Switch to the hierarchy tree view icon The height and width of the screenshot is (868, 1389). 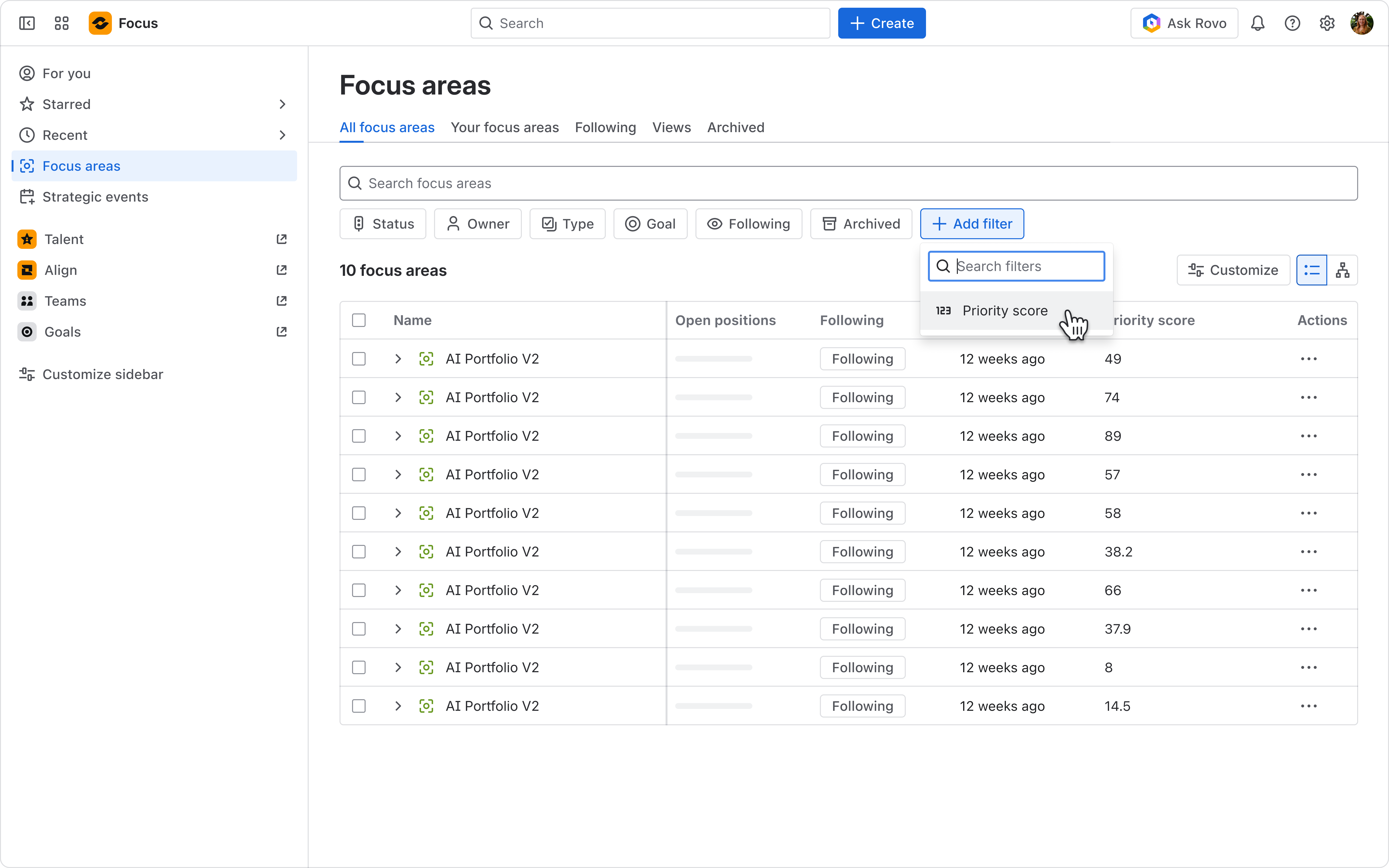[1342, 270]
